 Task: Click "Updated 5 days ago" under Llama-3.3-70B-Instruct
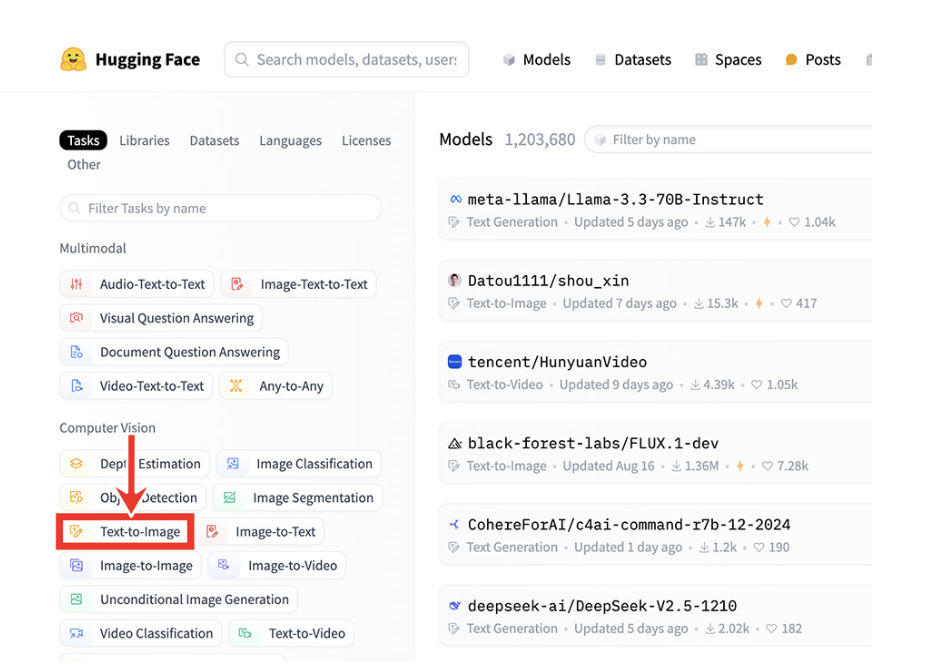631,222
